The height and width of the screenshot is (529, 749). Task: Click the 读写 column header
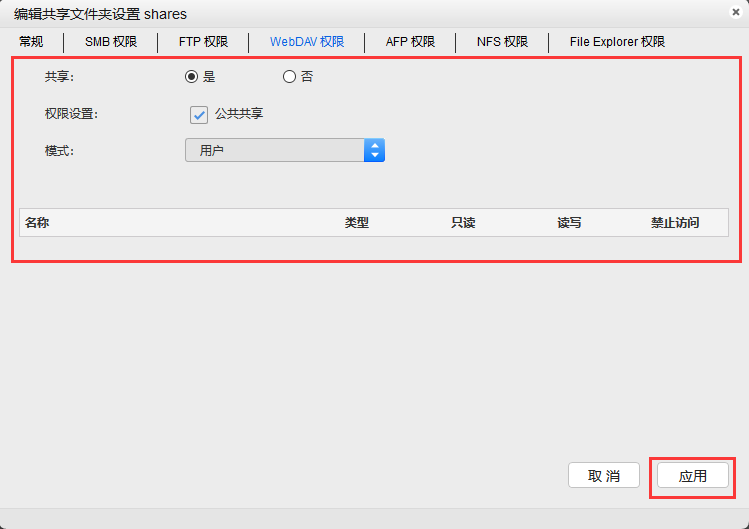click(569, 223)
